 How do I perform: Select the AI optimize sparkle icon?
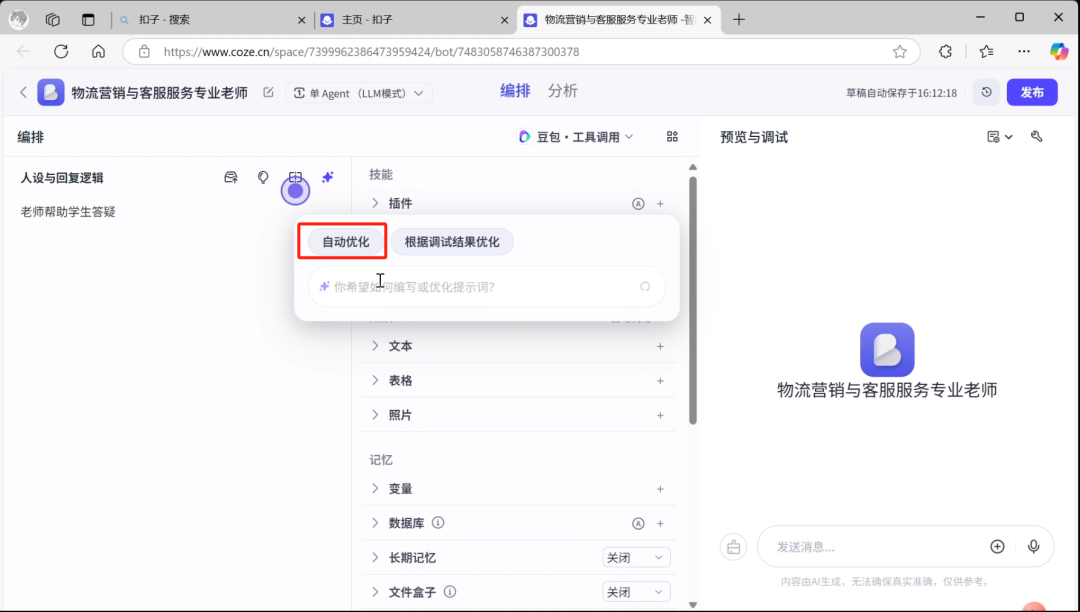tap(327, 177)
